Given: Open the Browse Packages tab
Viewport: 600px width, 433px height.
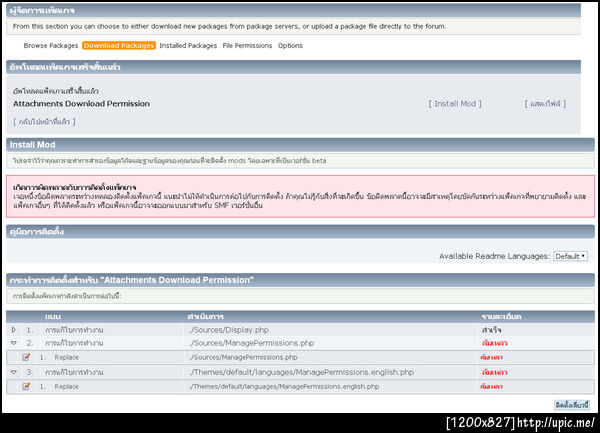Looking at the screenshot, I should point(51,46).
